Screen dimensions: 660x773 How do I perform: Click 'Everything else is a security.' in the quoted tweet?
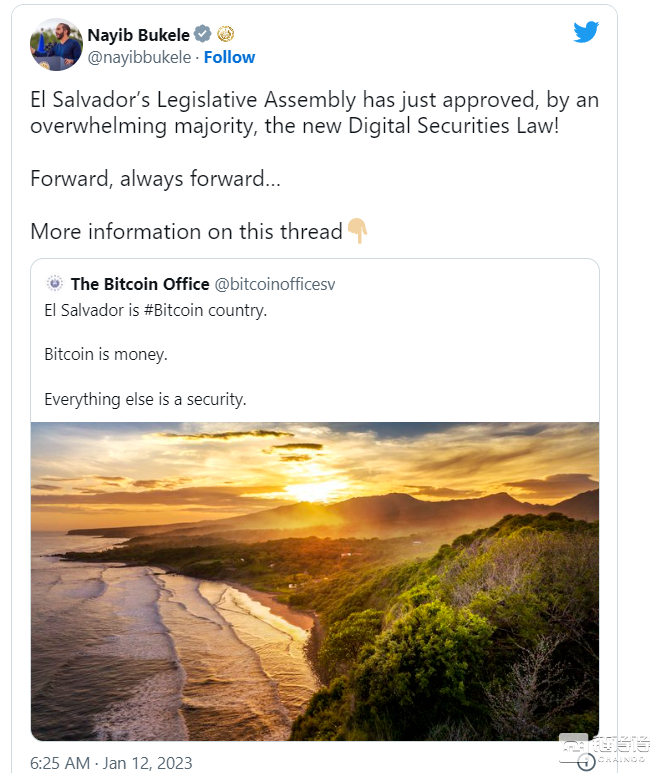pos(145,399)
